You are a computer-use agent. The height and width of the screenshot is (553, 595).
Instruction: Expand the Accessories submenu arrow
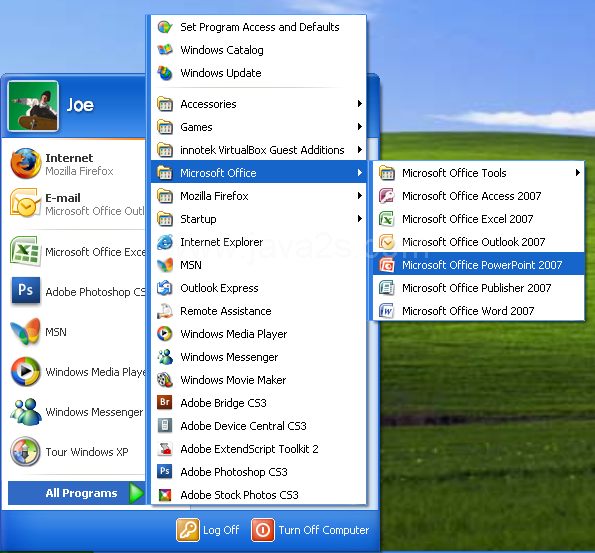pyautogui.click(x=359, y=104)
